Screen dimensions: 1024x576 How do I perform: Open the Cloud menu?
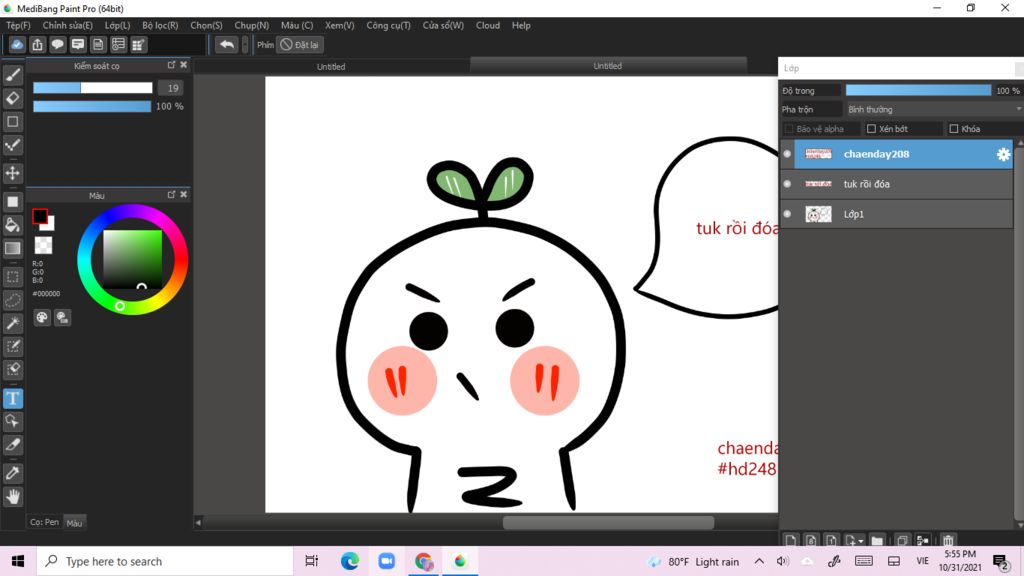click(x=488, y=25)
